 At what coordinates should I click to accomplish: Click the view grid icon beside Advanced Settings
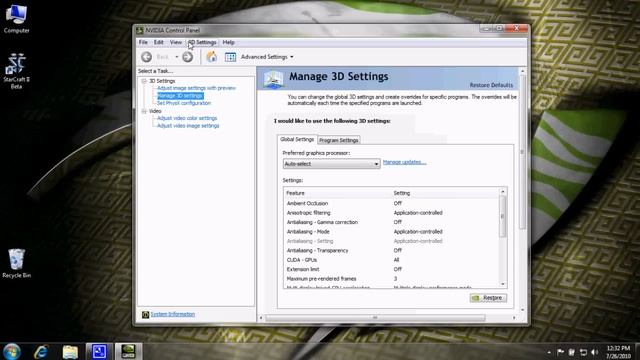(x=231, y=57)
